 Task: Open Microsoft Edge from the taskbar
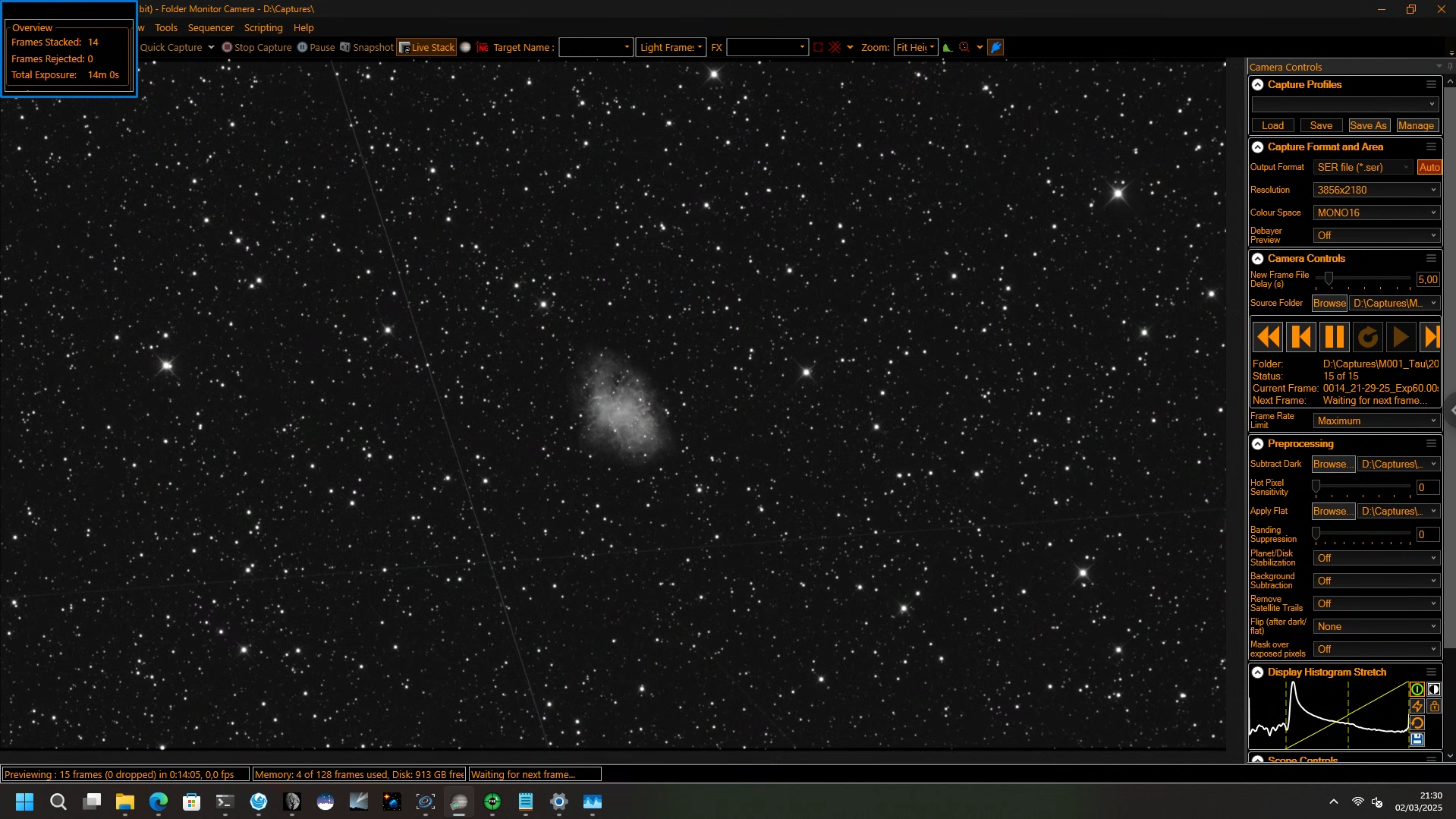click(x=159, y=802)
